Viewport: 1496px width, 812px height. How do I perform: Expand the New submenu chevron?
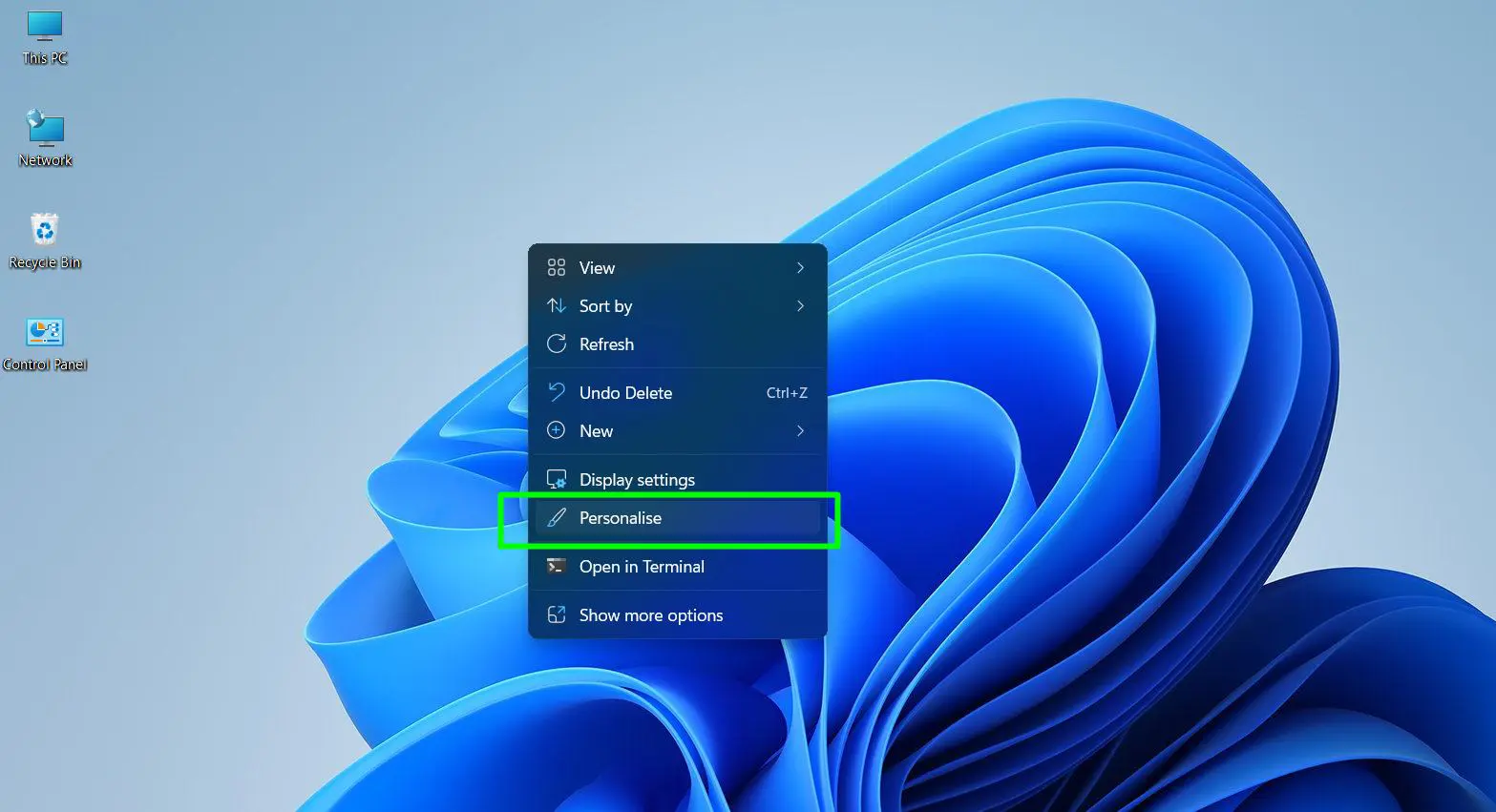800,430
